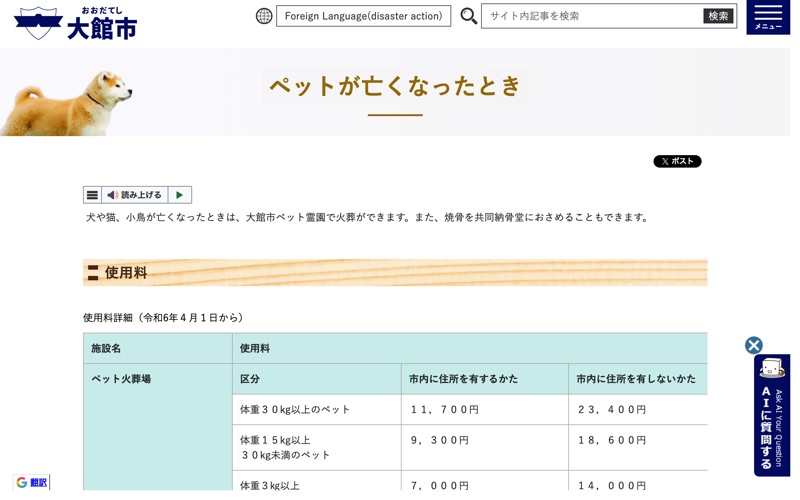This screenshot has width=800, height=500.
Task: Select the 使用料詳細（令和6年4月1日から） text
Action: 164,317
